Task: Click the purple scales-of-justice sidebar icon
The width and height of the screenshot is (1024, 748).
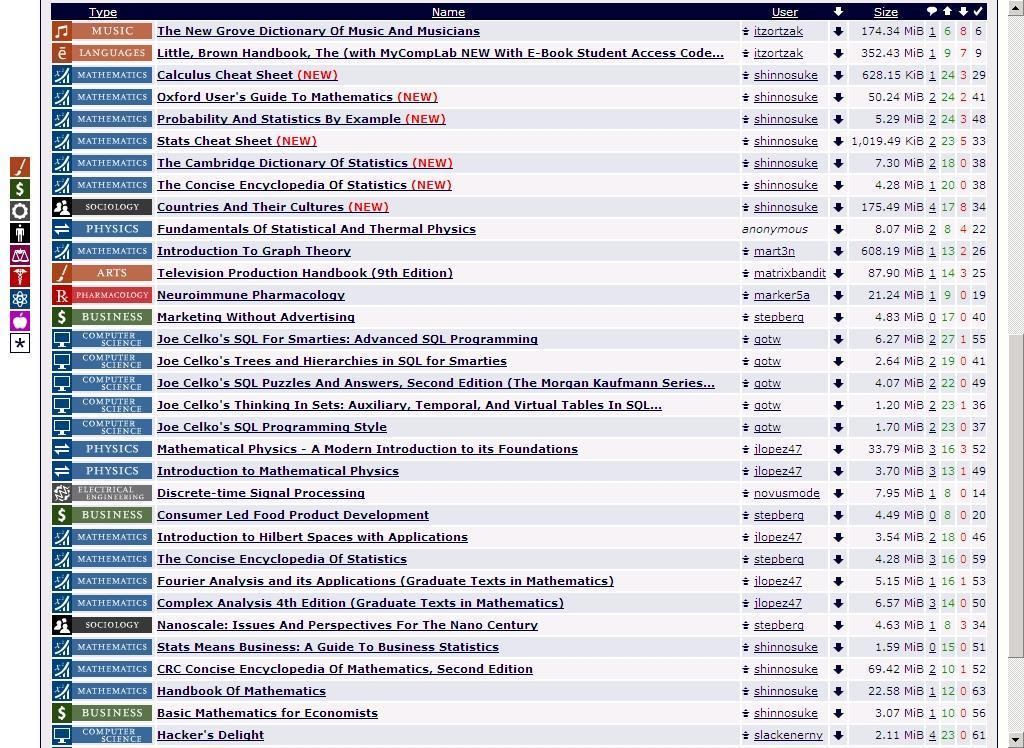Action: [20, 255]
